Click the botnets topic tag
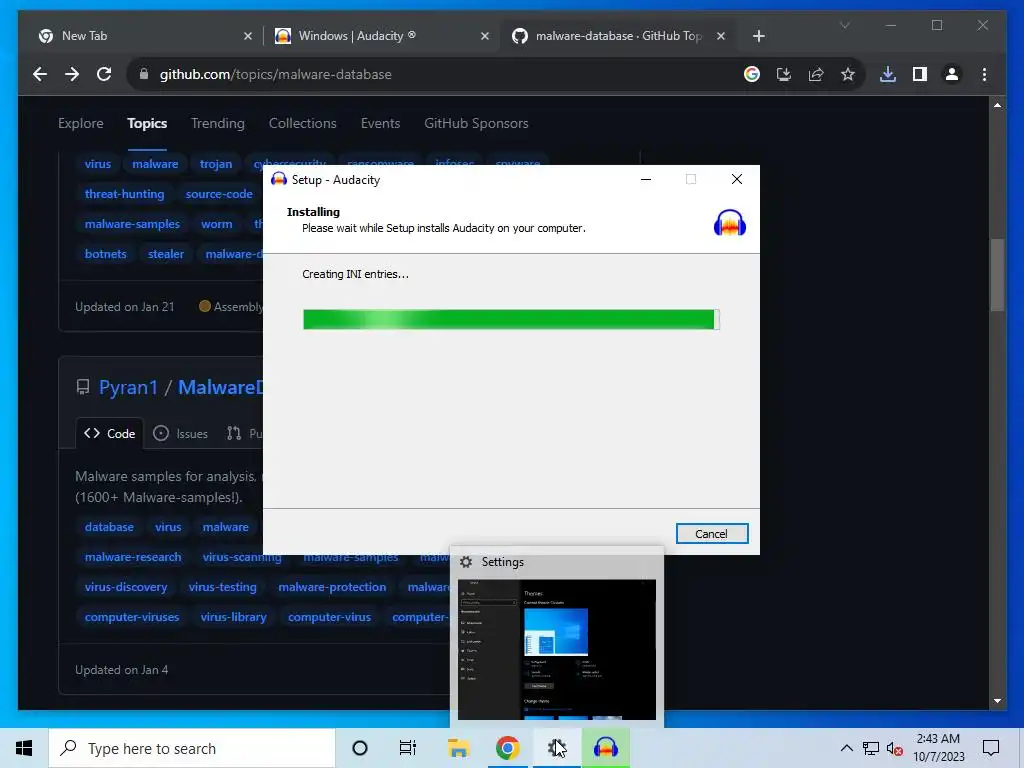This screenshot has width=1024, height=768. click(x=106, y=254)
